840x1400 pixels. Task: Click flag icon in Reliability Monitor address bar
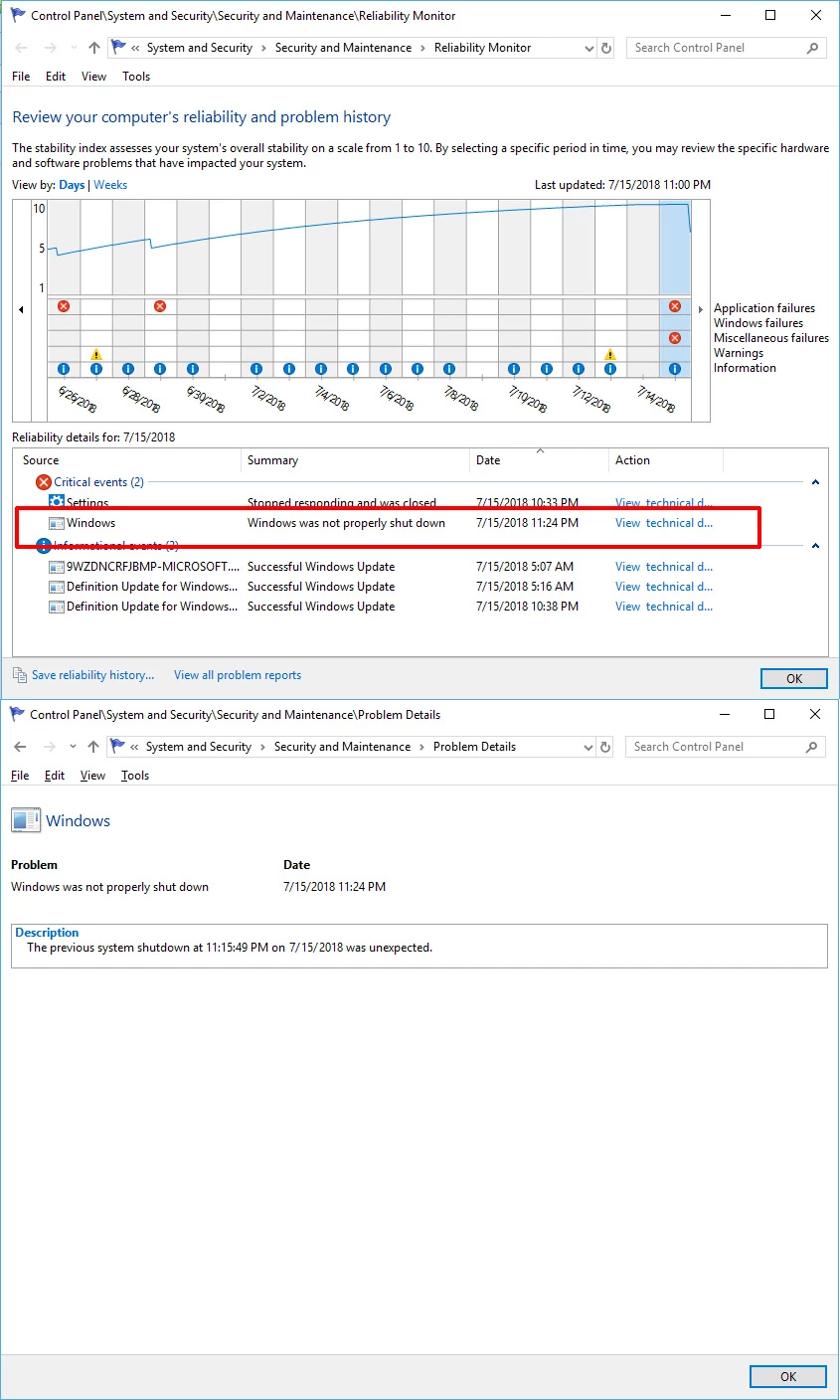click(x=118, y=48)
